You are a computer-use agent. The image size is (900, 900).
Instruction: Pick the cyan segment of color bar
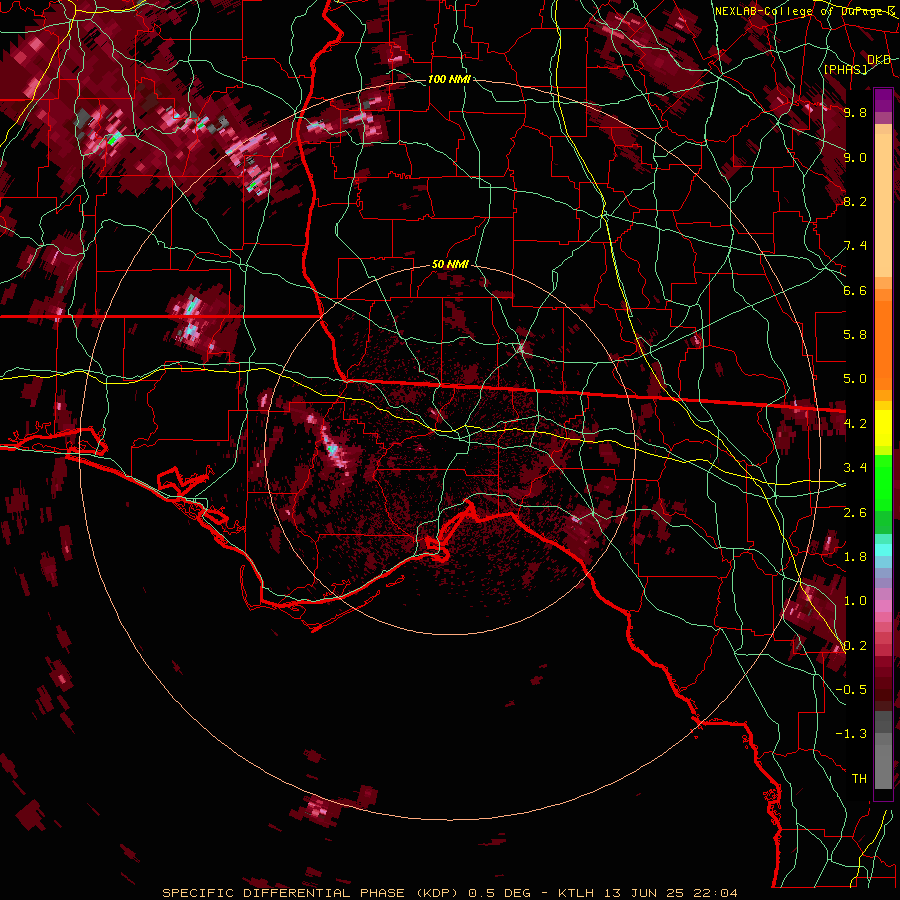point(883,550)
